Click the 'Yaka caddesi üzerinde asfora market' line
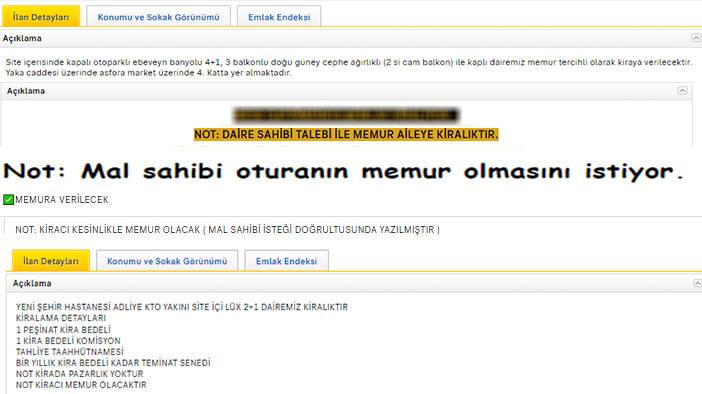Viewport: 702px width, 394px height. [149, 73]
